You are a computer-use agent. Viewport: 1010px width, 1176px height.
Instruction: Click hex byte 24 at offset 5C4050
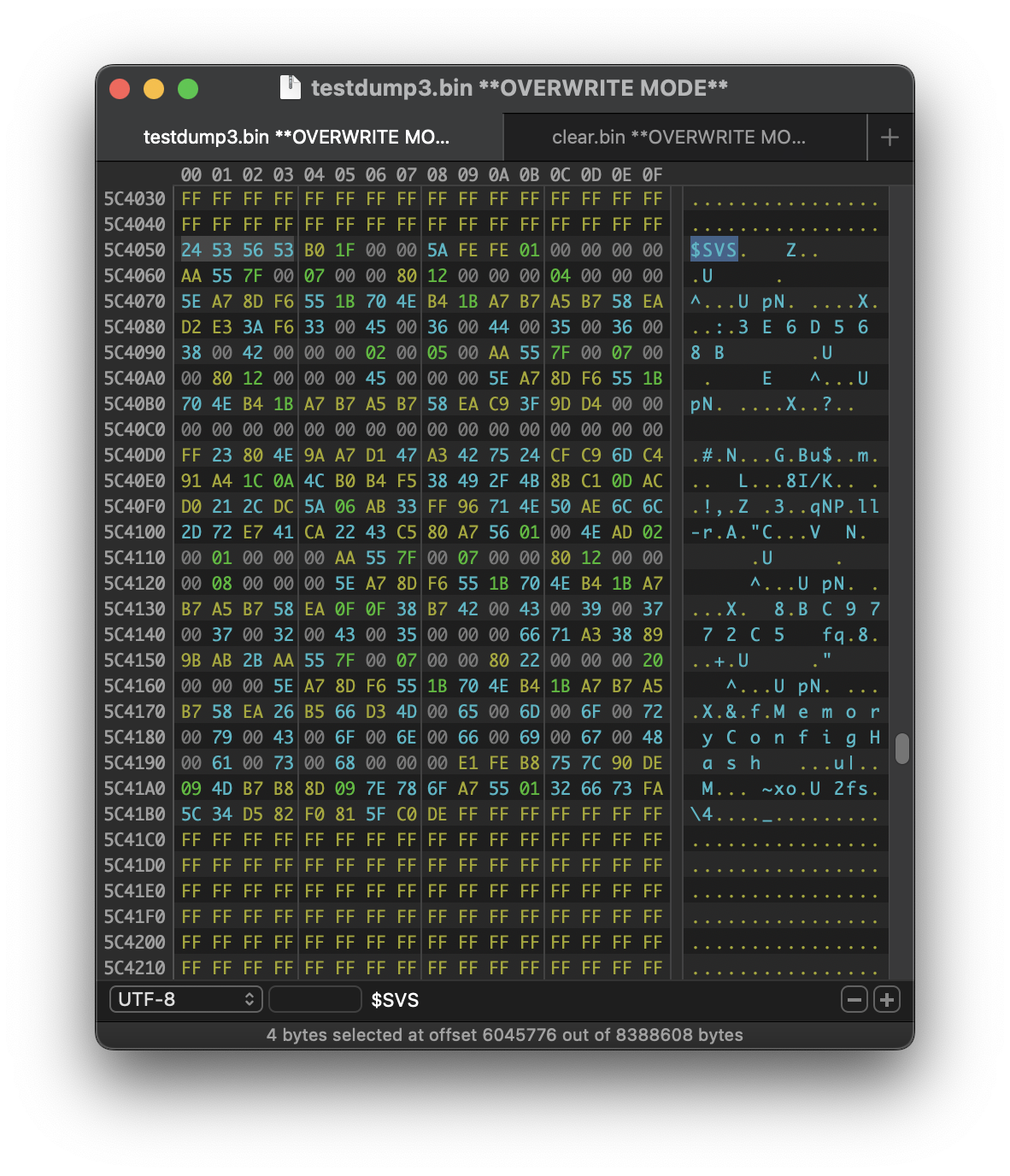pyautogui.click(x=191, y=250)
